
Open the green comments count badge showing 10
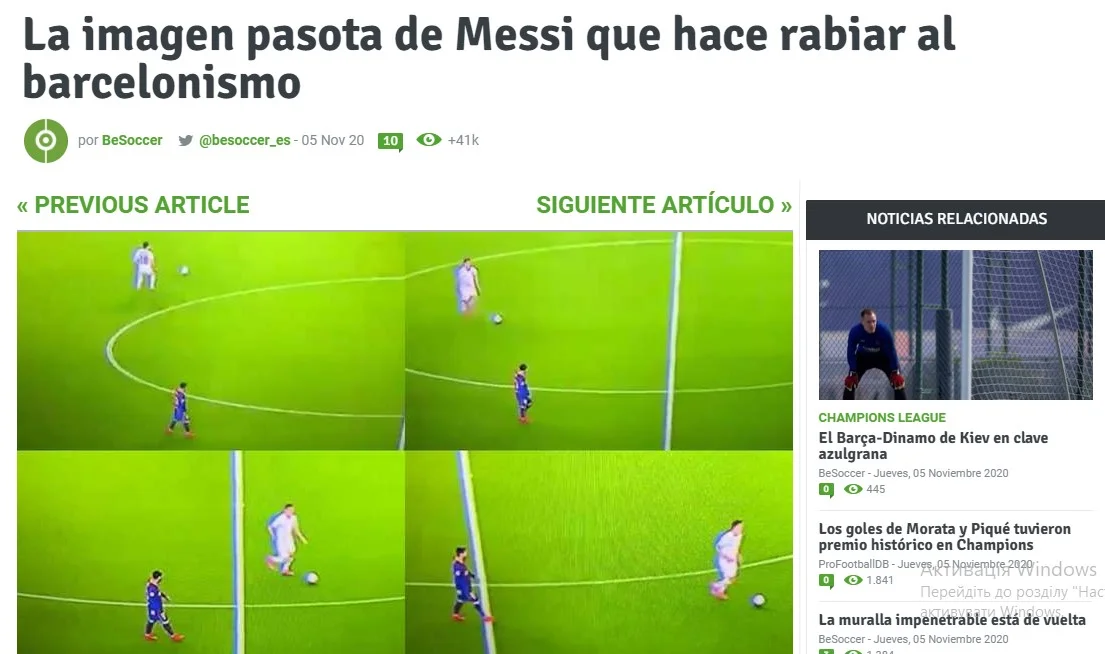(x=390, y=141)
